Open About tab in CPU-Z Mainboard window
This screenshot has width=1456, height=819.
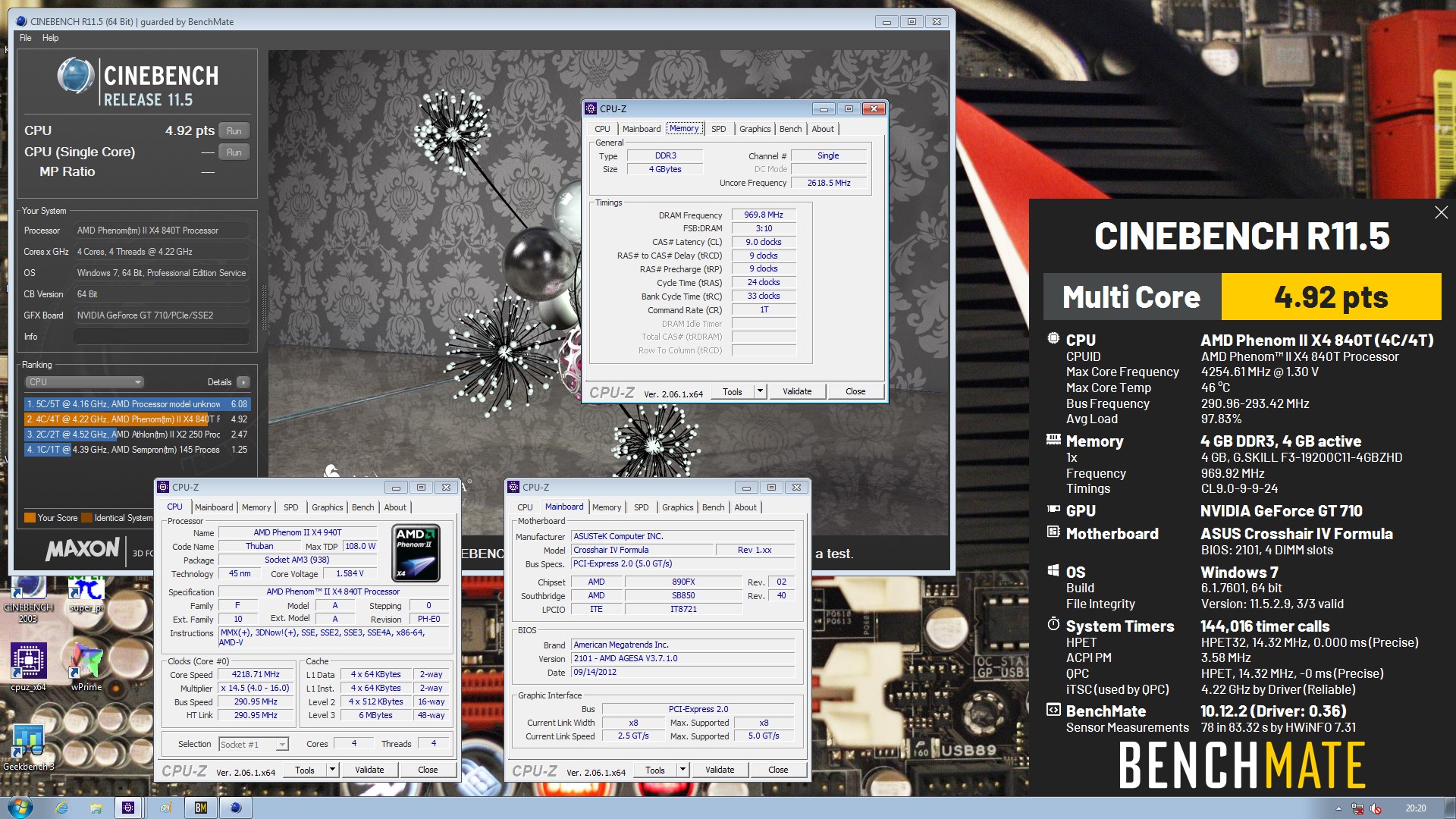(745, 507)
